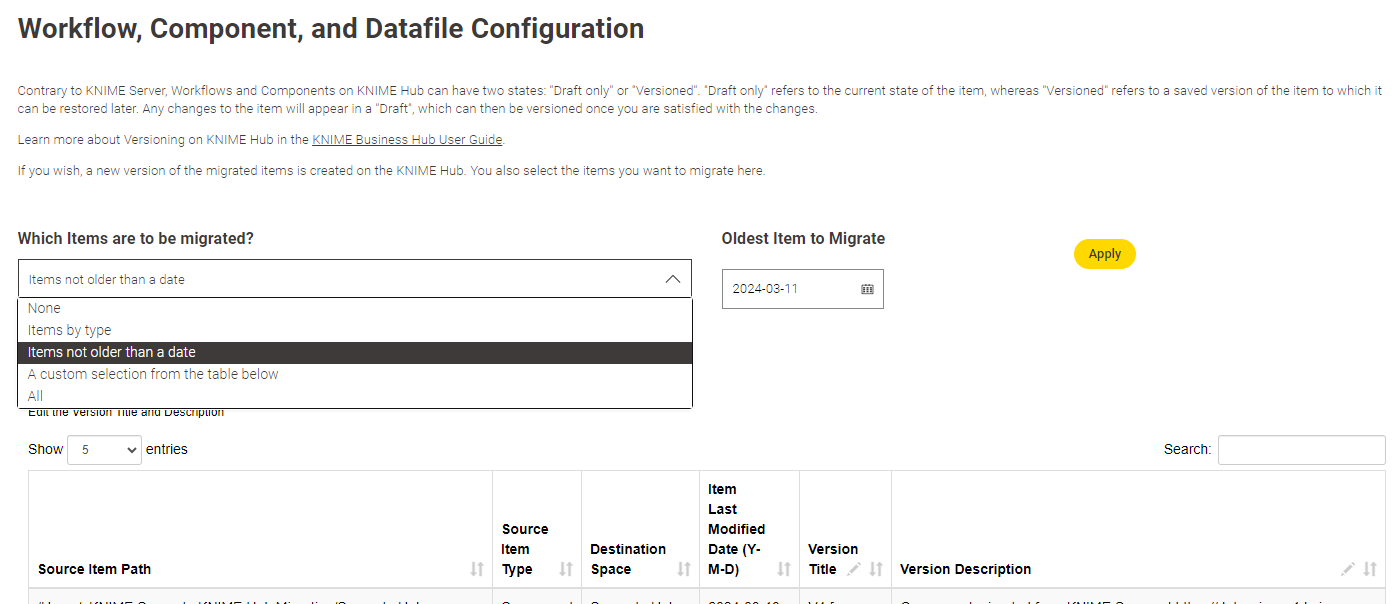Click pencil edit icon next to Version Title
Screen dimensions: 1396x604
pos(854,569)
